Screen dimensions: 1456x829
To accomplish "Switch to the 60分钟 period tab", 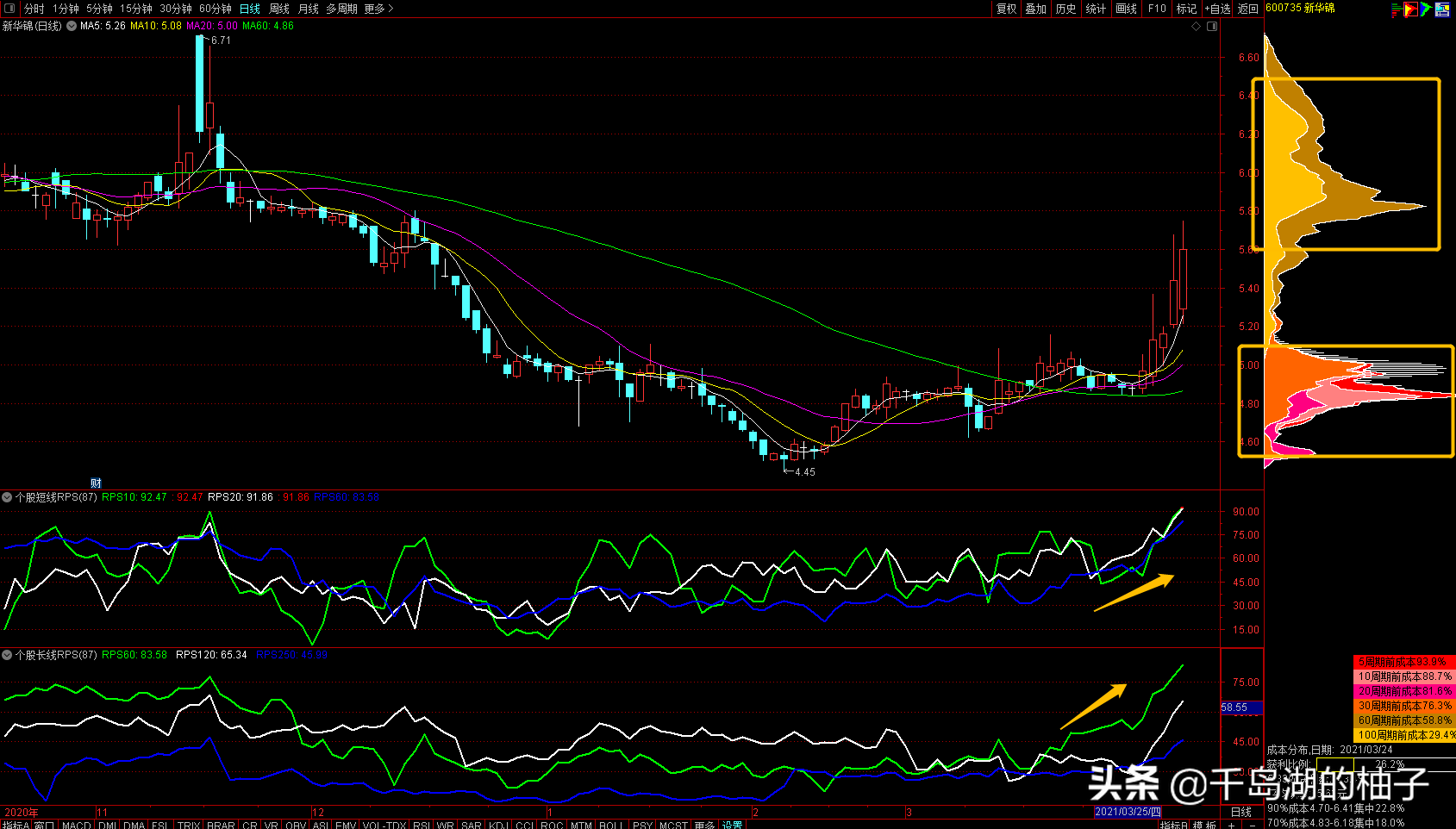I will 215,9.
